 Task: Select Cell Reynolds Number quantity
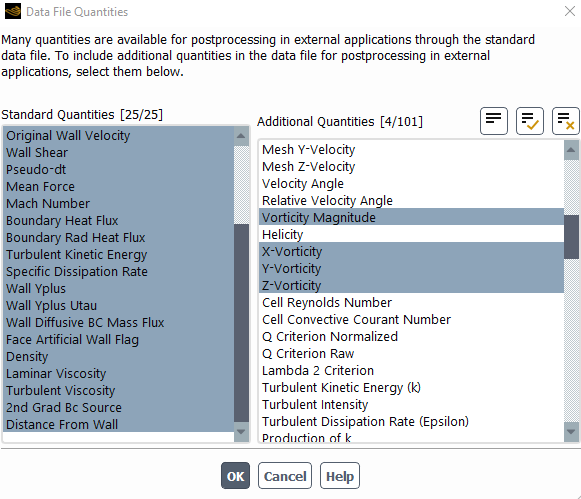click(x=411, y=302)
